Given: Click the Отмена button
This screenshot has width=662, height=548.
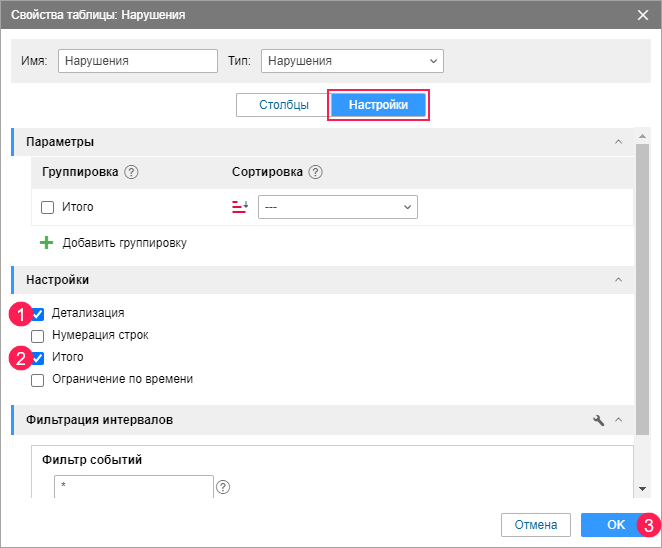Looking at the screenshot, I should [535, 525].
